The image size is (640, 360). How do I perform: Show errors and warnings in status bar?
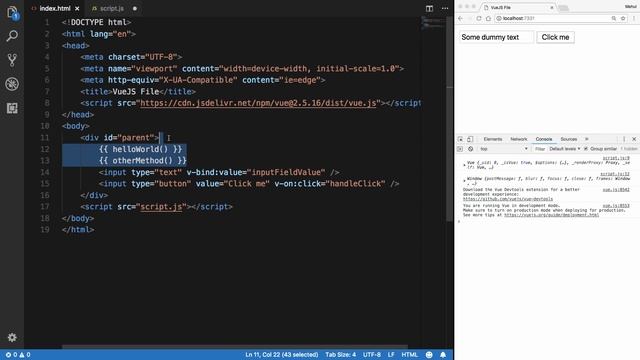point(18,355)
